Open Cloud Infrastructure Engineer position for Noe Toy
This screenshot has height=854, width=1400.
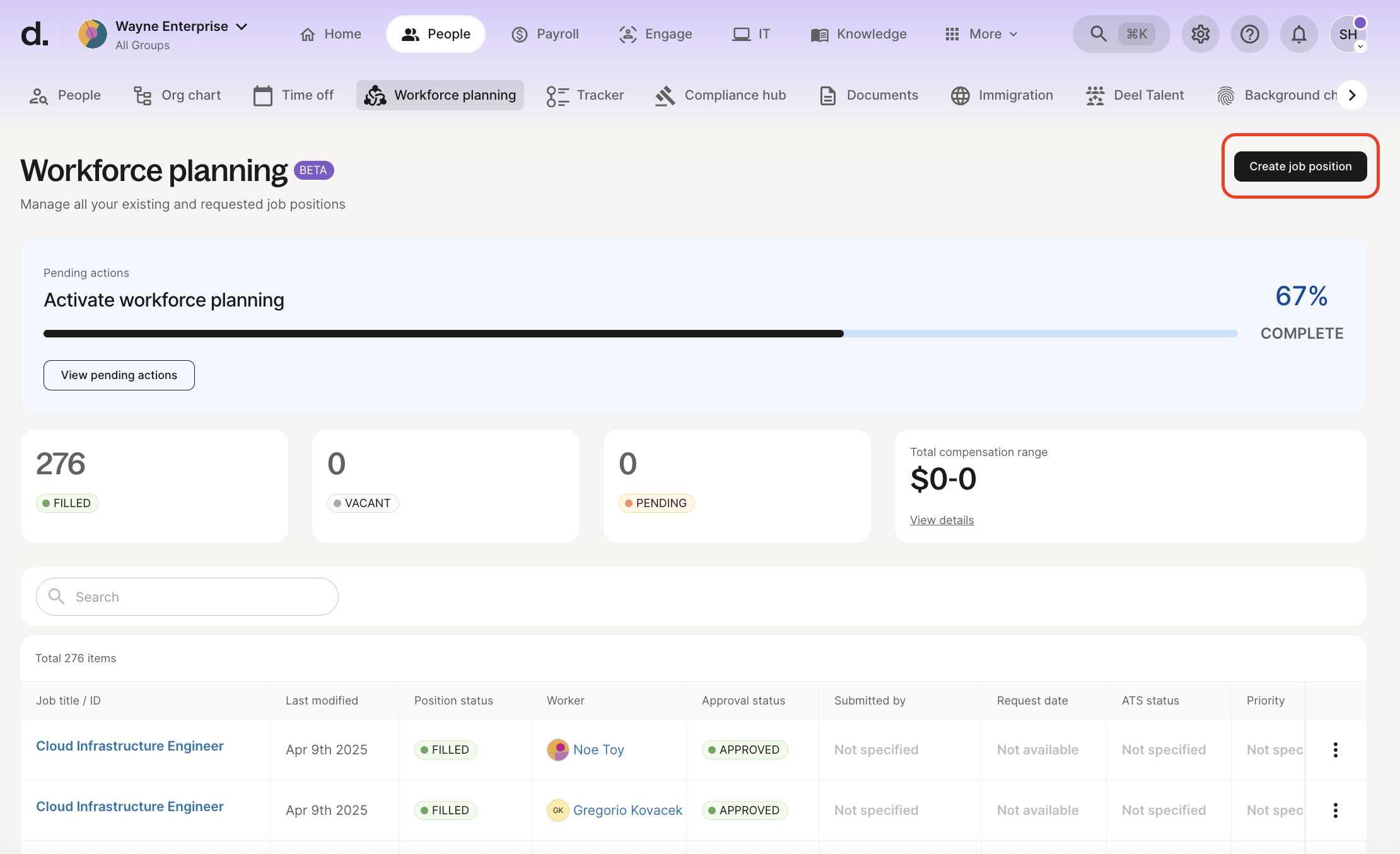pyautogui.click(x=130, y=746)
